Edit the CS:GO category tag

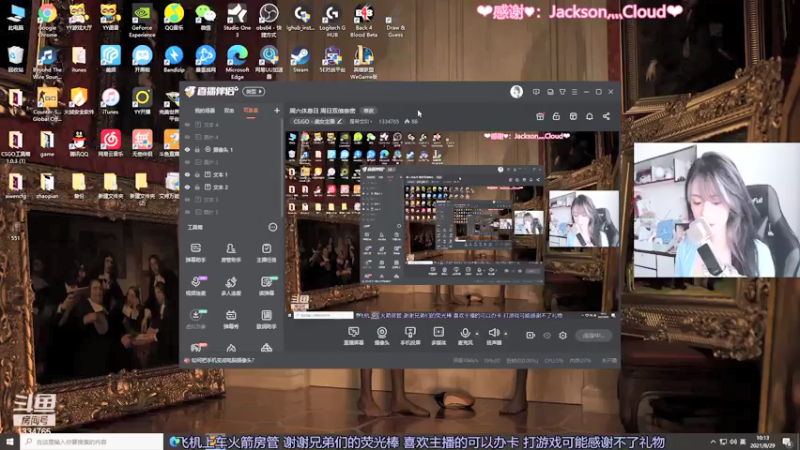click(x=317, y=121)
